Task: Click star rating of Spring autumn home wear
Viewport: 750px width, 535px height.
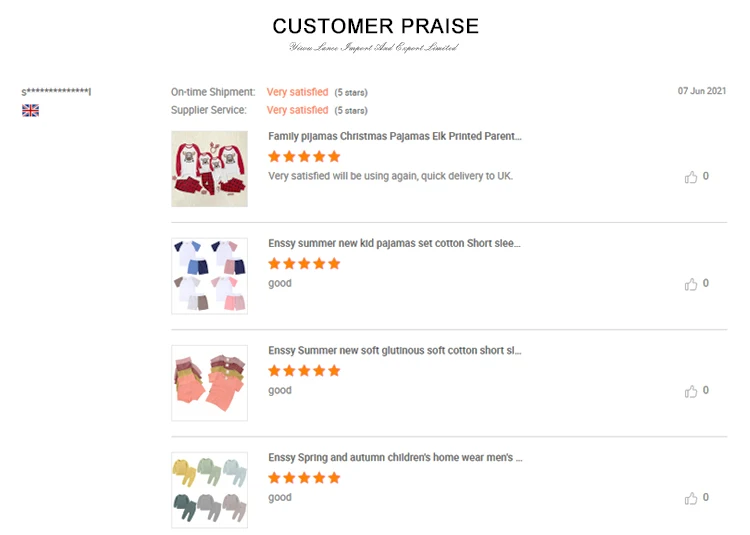Action: click(304, 478)
